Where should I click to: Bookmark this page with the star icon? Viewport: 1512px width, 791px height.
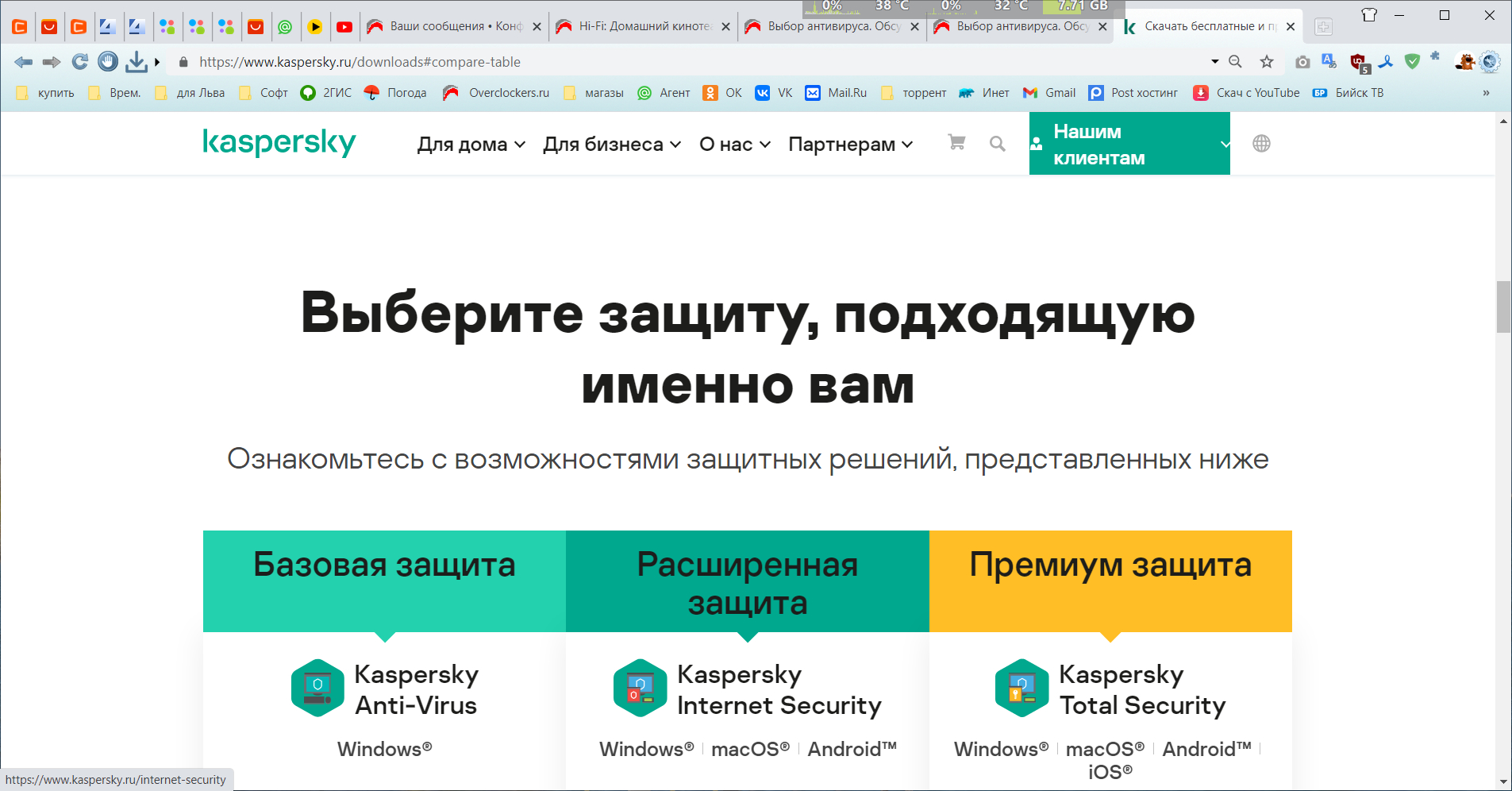click(x=1267, y=62)
